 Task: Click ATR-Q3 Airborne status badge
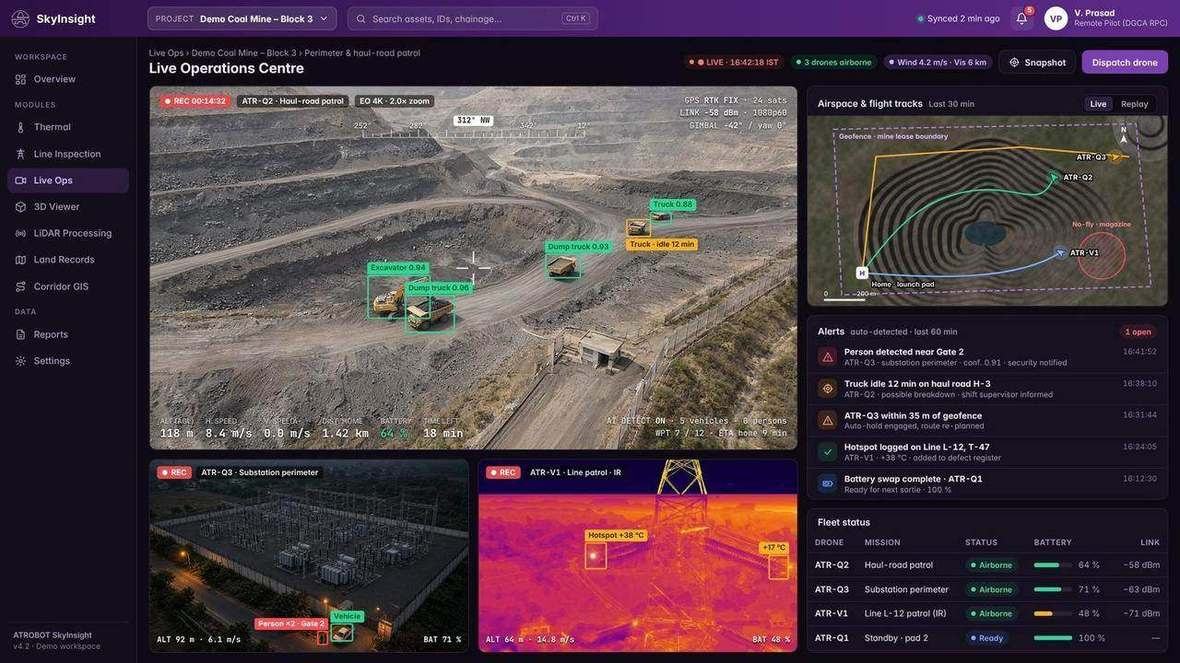click(x=992, y=590)
